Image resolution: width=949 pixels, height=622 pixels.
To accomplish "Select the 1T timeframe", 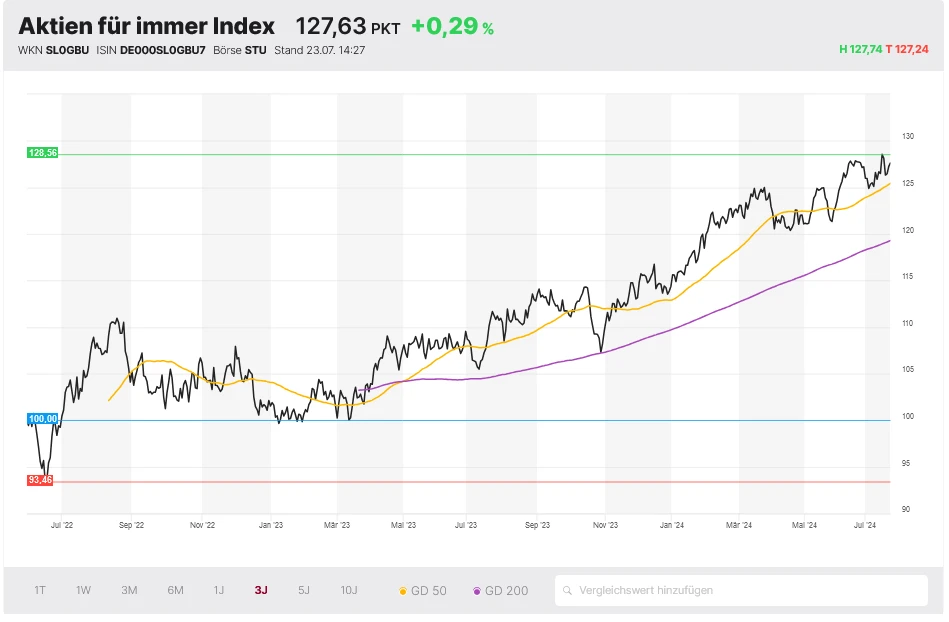I will (39, 590).
